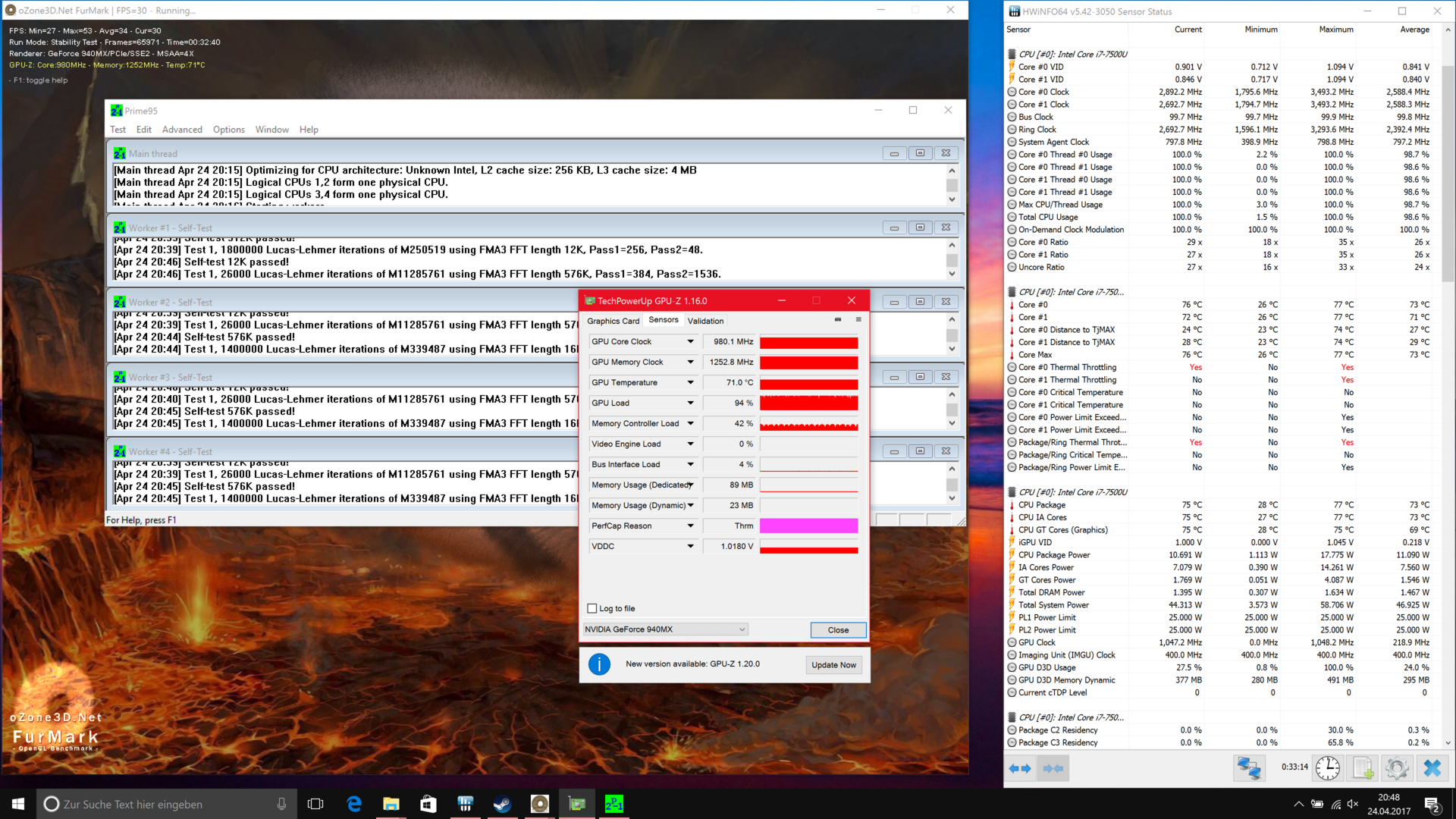
Task: Click the muted volume icon in system tray
Action: coord(1354,805)
